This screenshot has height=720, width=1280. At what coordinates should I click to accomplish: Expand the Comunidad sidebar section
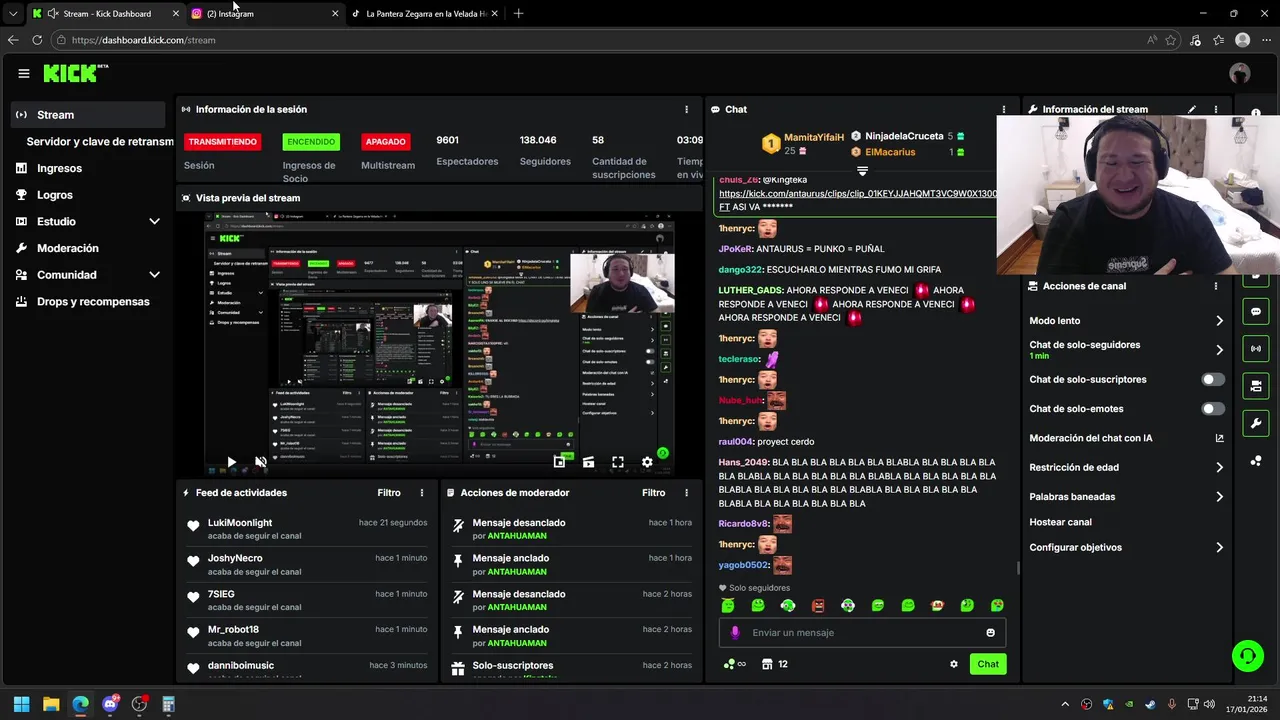(154, 275)
